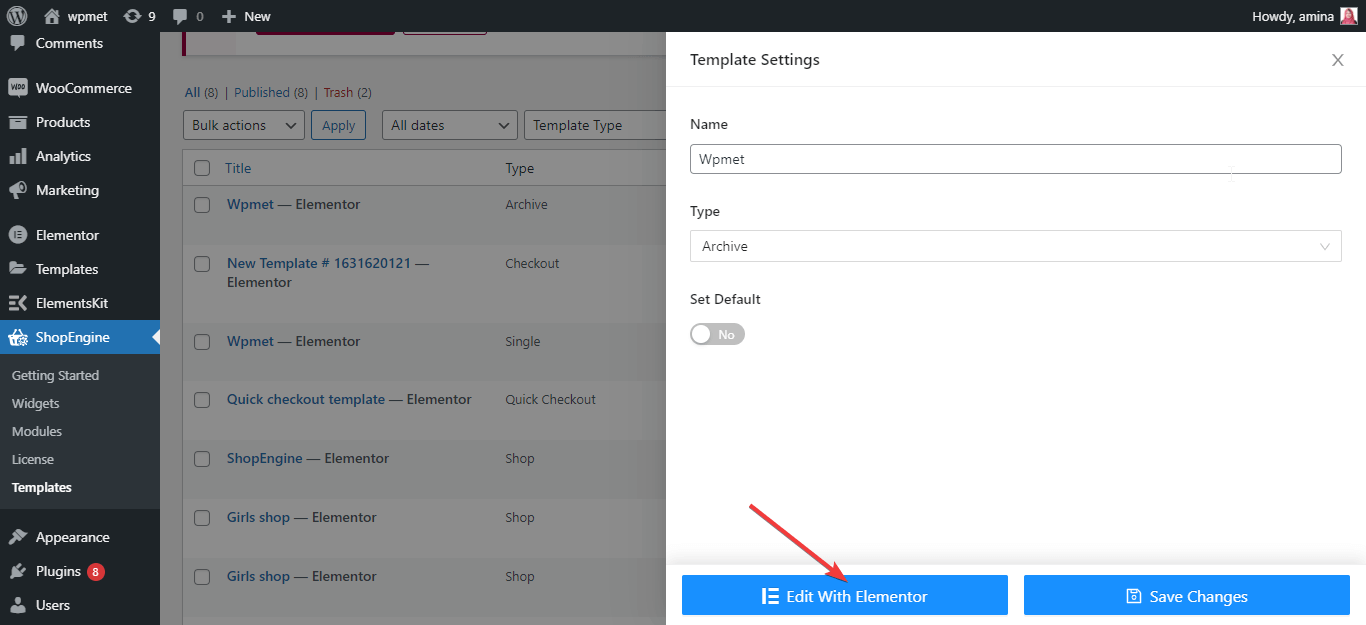Viewport: 1366px width, 625px height.
Task: Open the Type dropdown showing Archive
Action: (x=1016, y=246)
